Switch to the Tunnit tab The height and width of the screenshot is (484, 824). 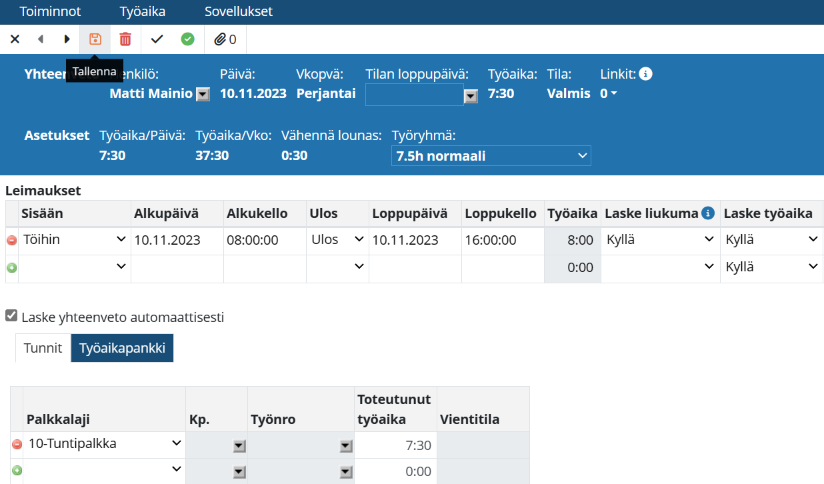(x=42, y=347)
